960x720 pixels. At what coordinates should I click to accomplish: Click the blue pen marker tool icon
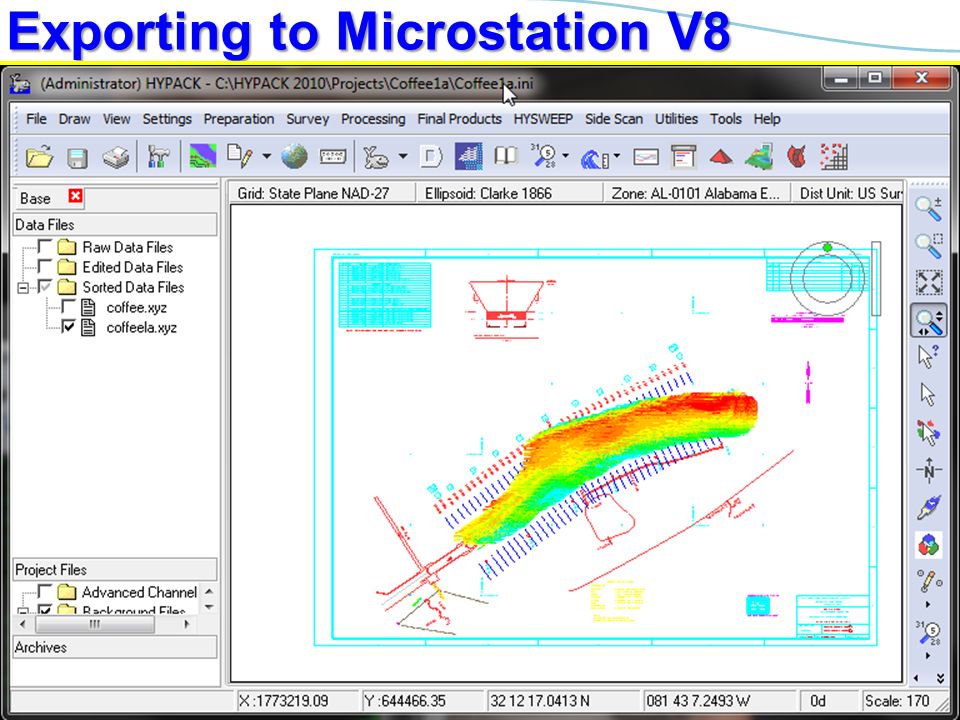(x=928, y=507)
